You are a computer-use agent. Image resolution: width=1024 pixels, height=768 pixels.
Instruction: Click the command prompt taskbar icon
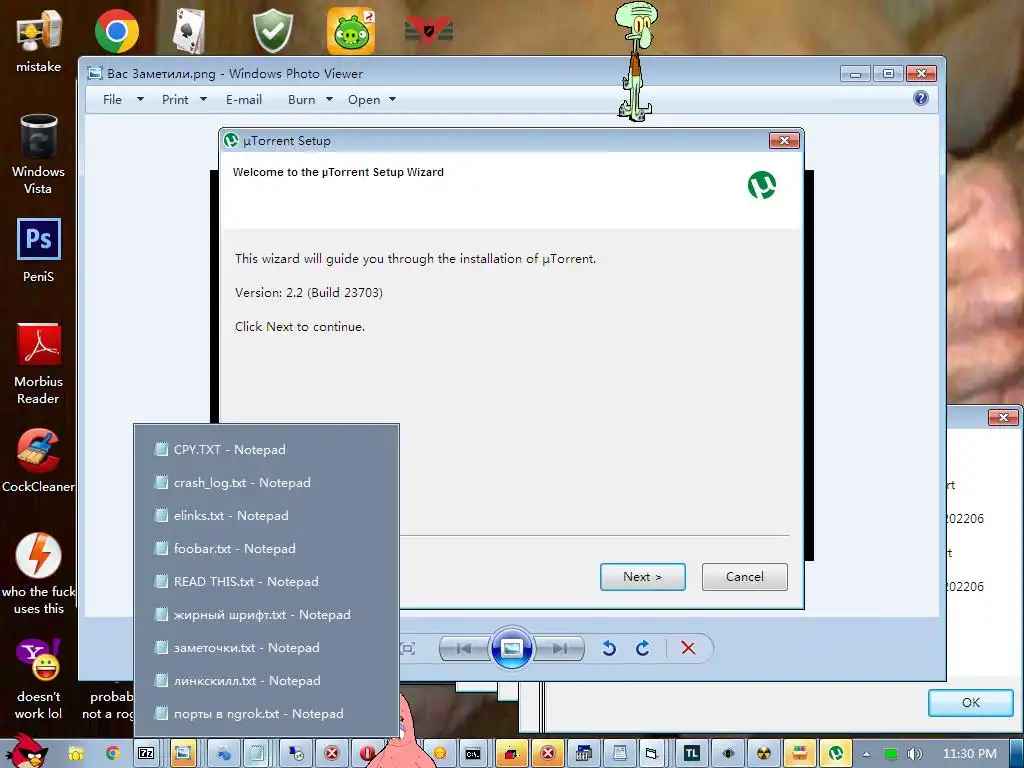(473, 754)
